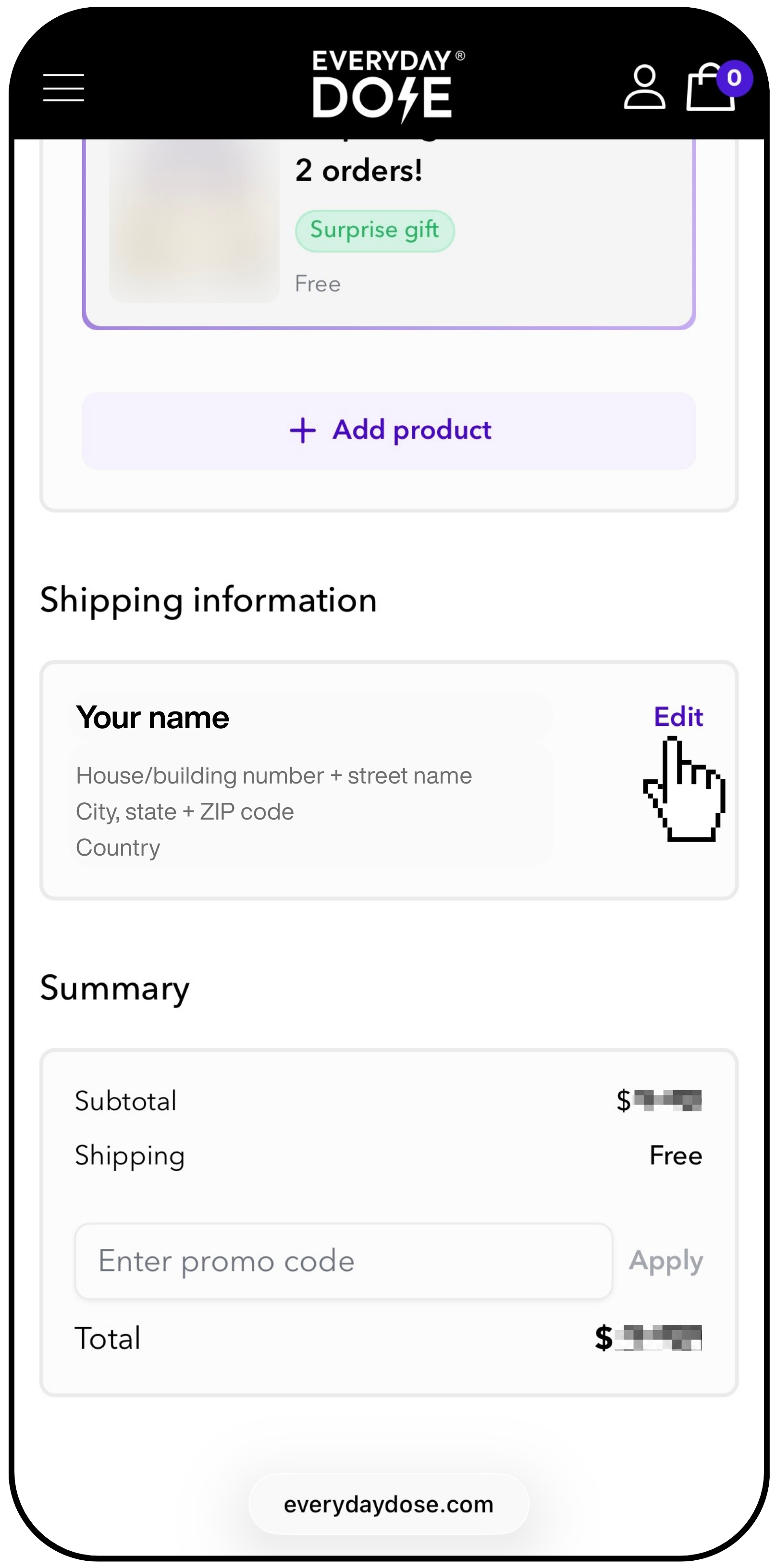Focus the Enter promo code field

[x=343, y=1261]
